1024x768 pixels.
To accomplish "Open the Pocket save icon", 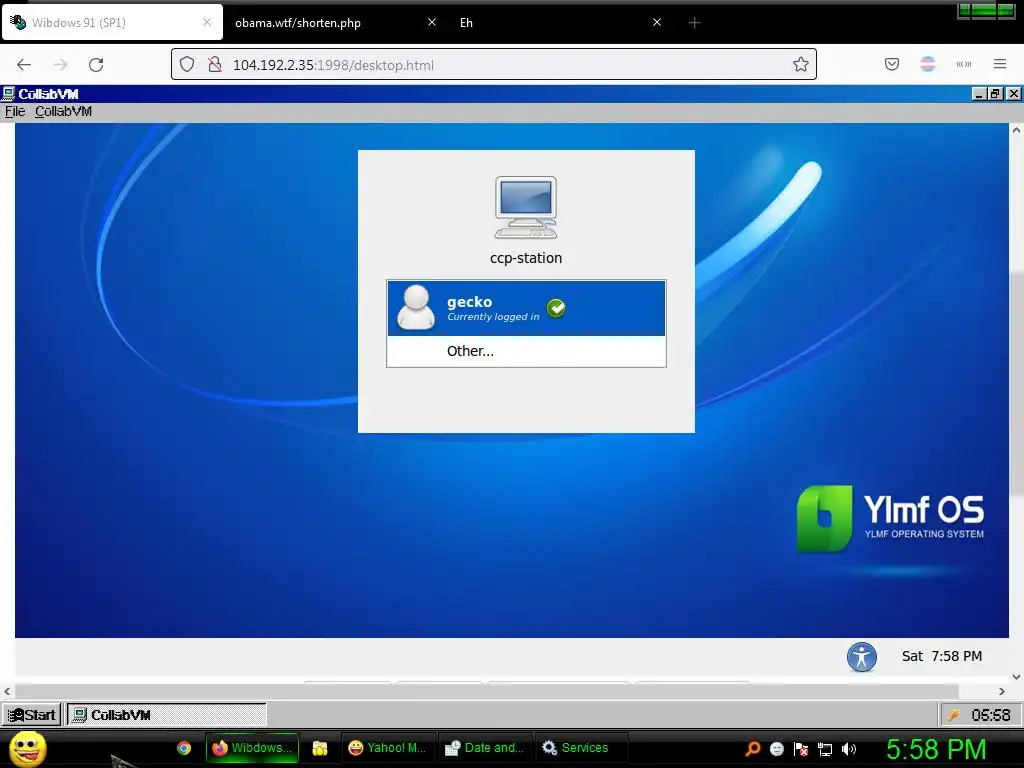I will coord(892,64).
